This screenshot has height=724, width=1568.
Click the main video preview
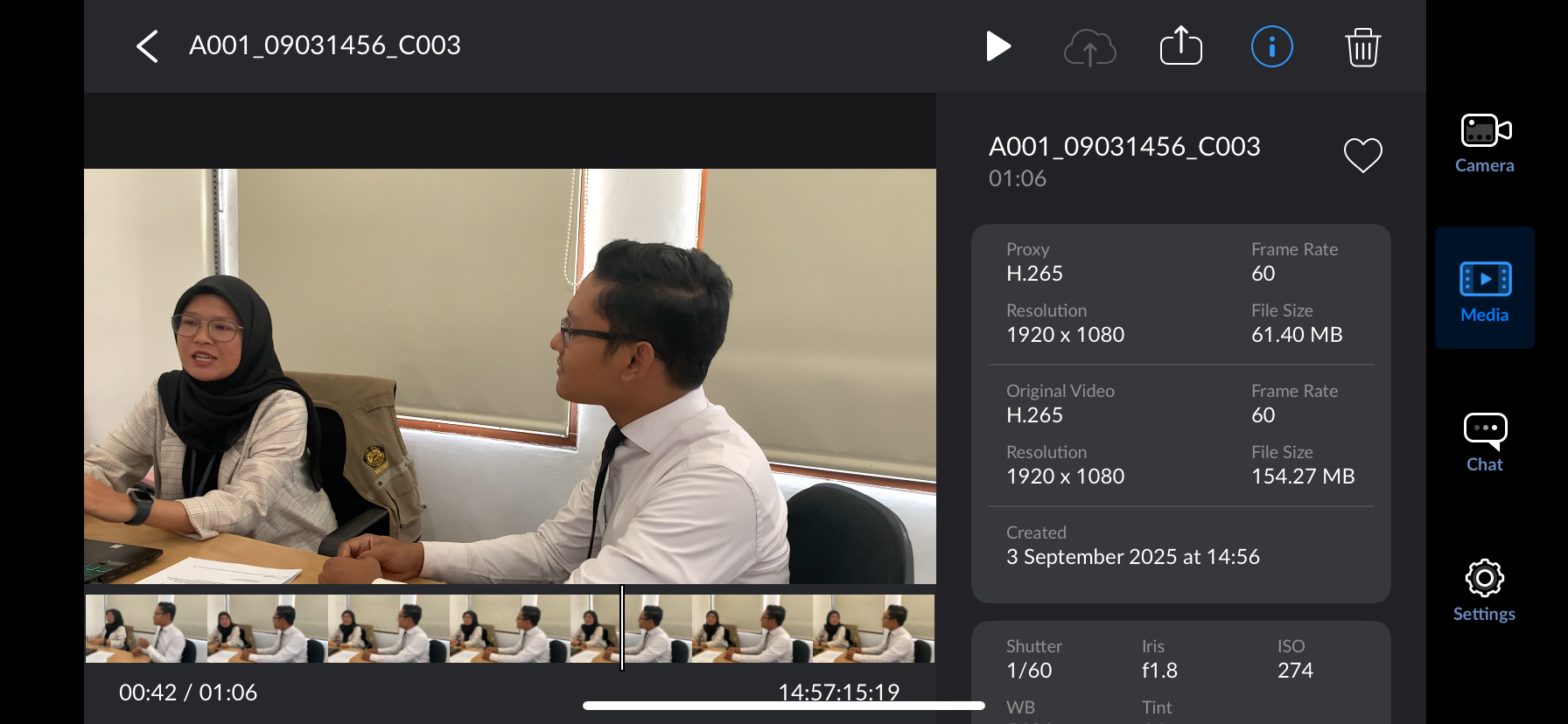coord(510,376)
